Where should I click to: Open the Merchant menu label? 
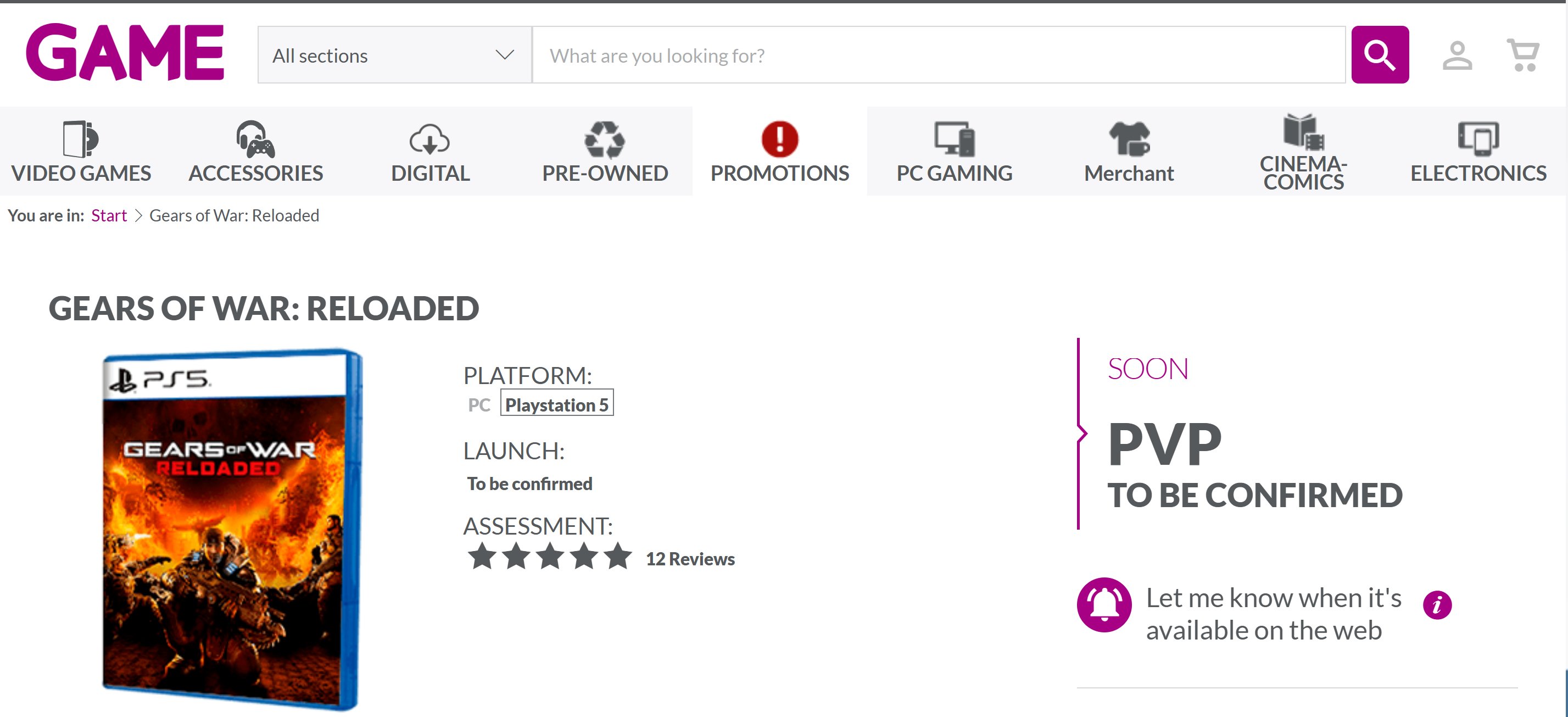(1129, 174)
